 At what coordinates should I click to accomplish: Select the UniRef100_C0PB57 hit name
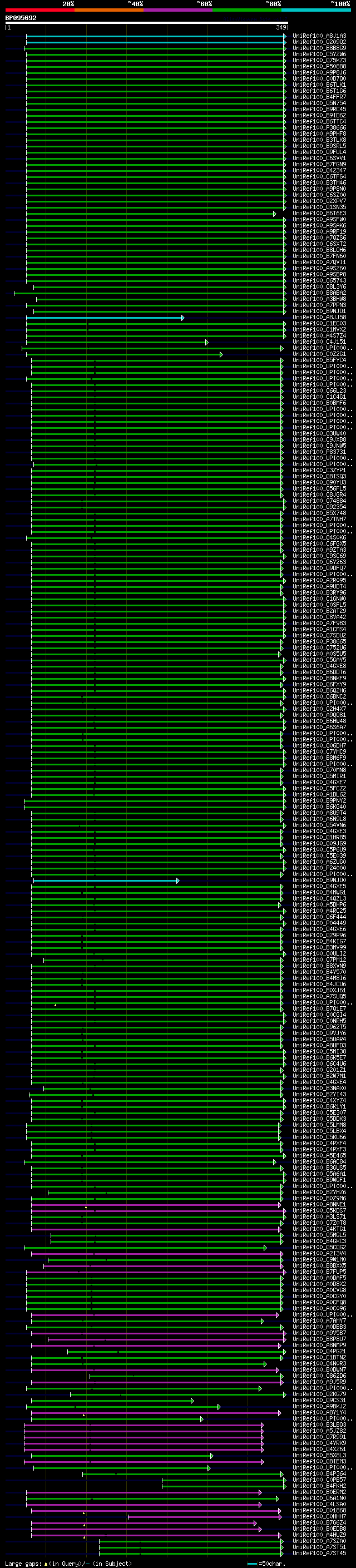[x=319, y=1480]
